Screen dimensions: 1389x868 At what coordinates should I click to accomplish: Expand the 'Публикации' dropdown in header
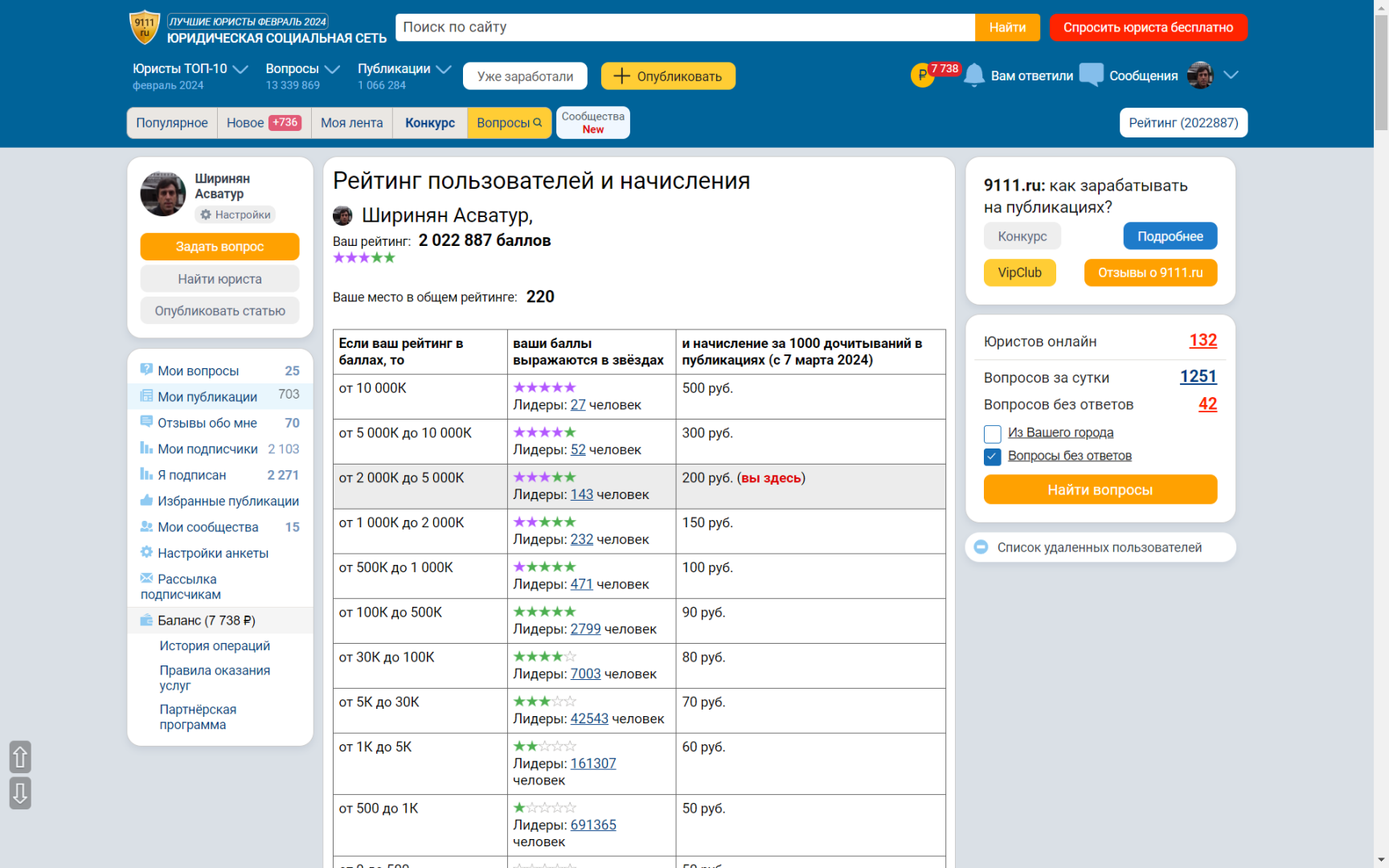point(443,70)
